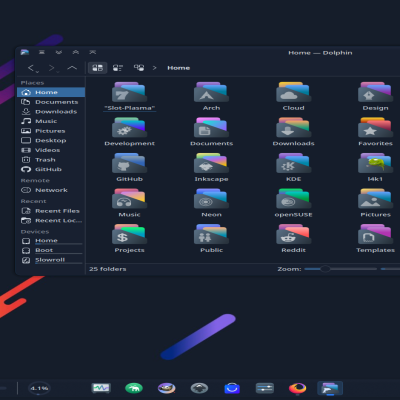The image size is (400, 400).
Task: Adjust the Zoom slider handle
Action: [325, 269]
